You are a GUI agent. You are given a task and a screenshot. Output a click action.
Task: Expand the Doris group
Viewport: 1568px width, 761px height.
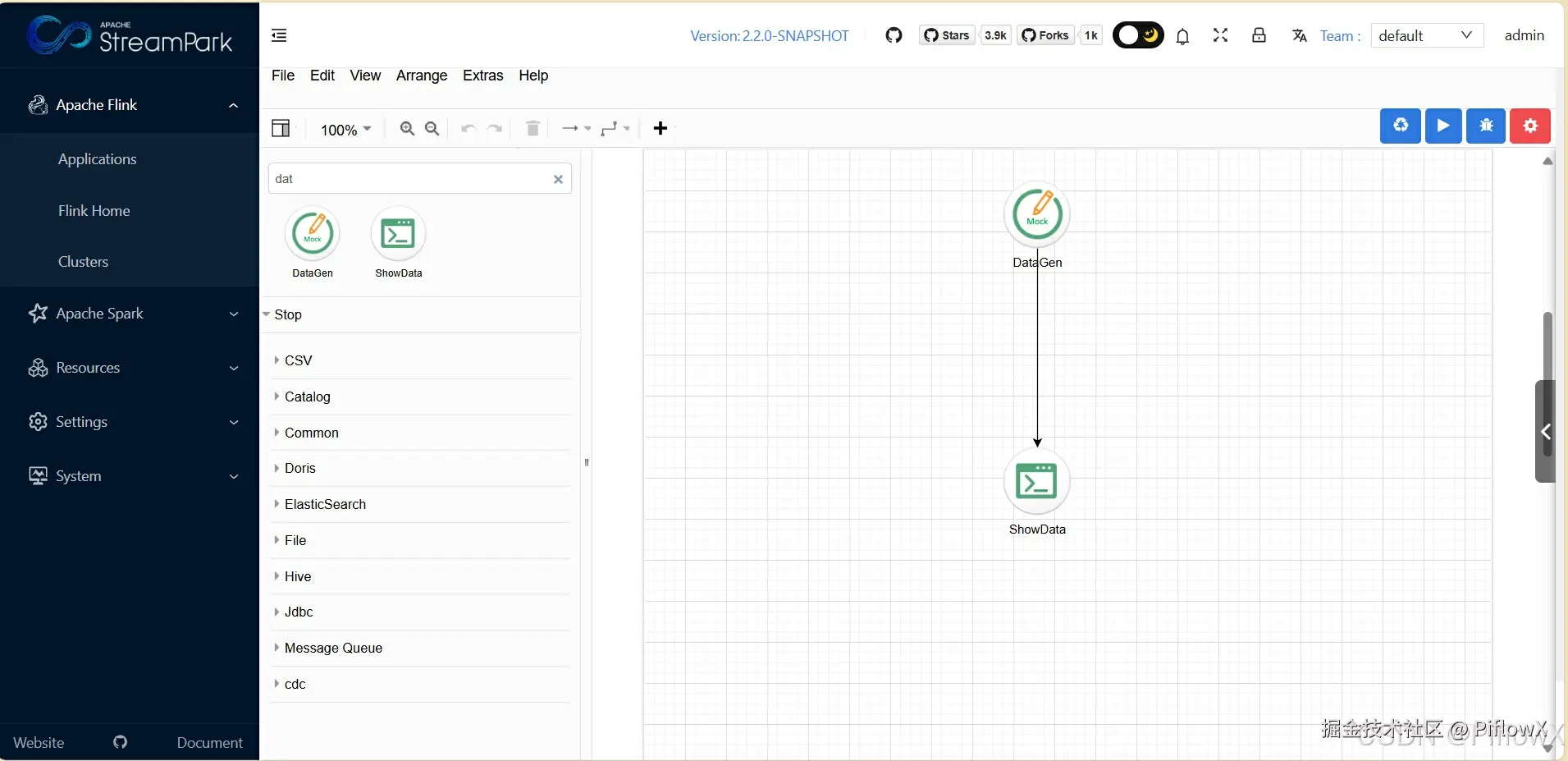(x=421, y=468)
